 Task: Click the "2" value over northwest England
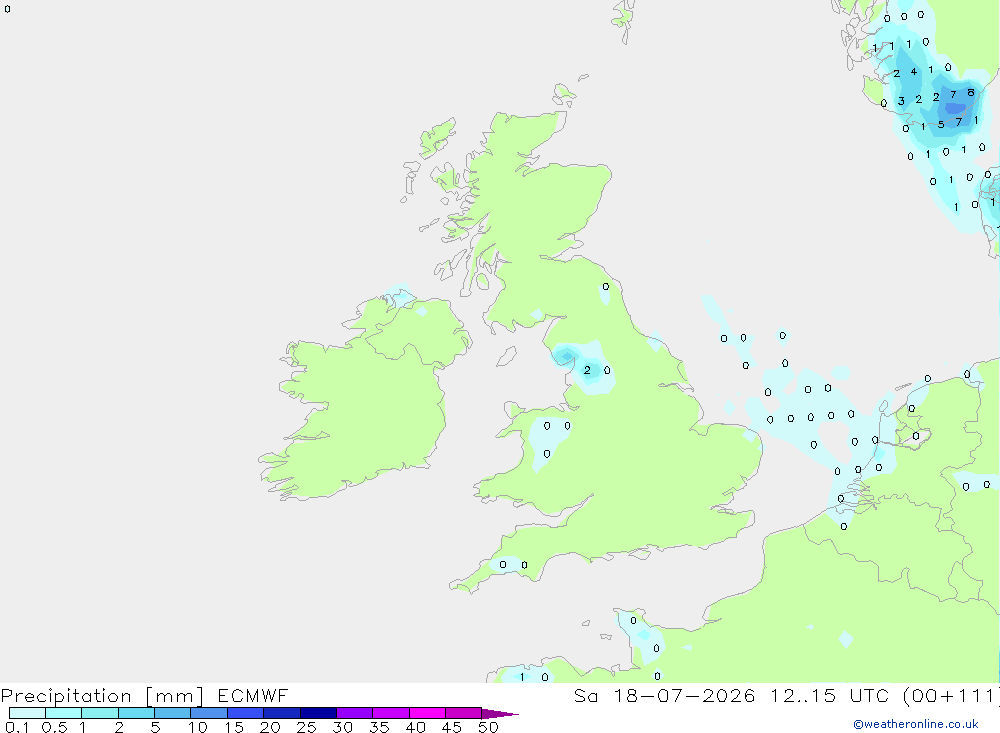[x=587, y=370]
